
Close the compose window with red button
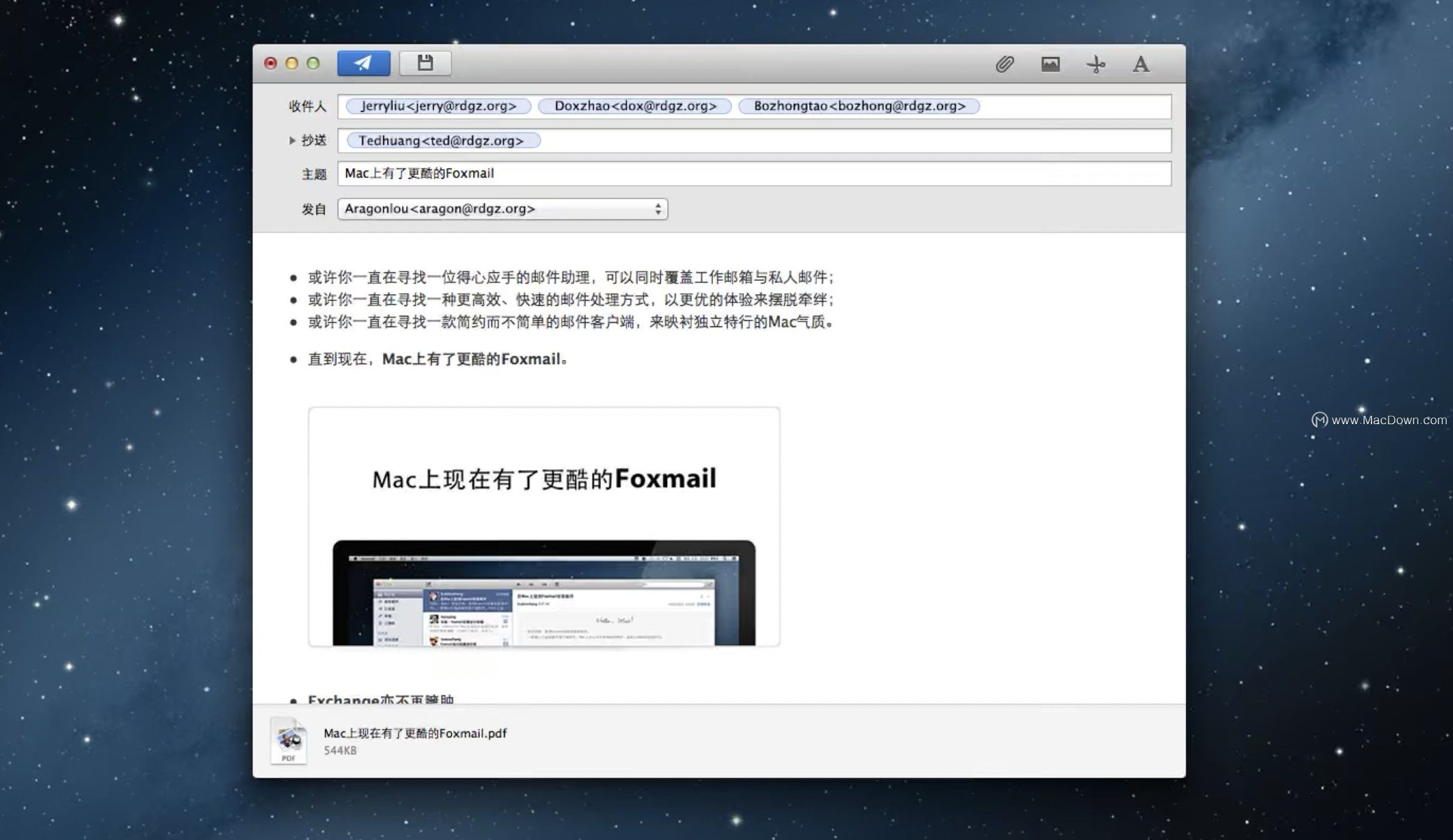270,64
